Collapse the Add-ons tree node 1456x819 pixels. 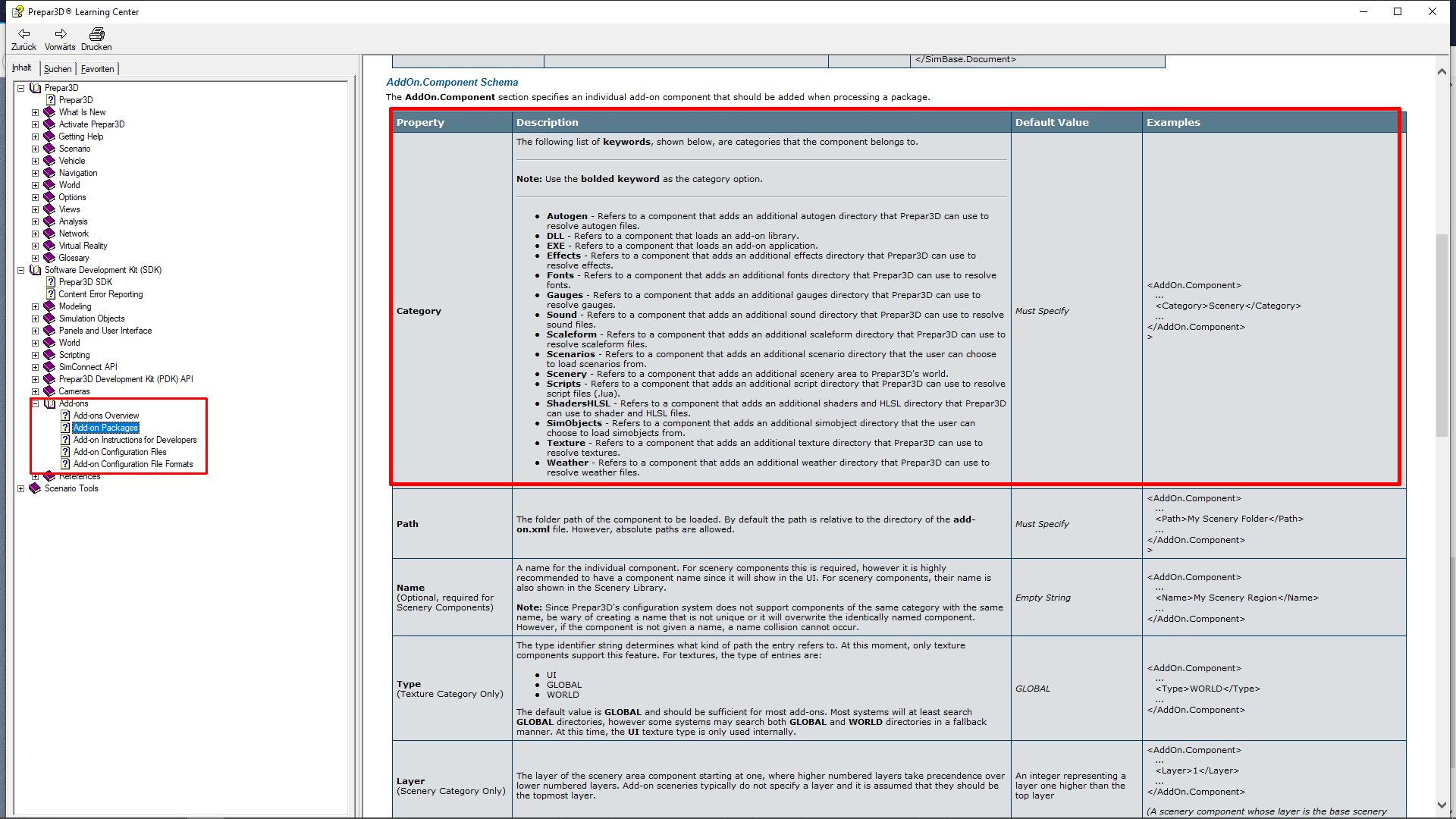tap(35, 403)
